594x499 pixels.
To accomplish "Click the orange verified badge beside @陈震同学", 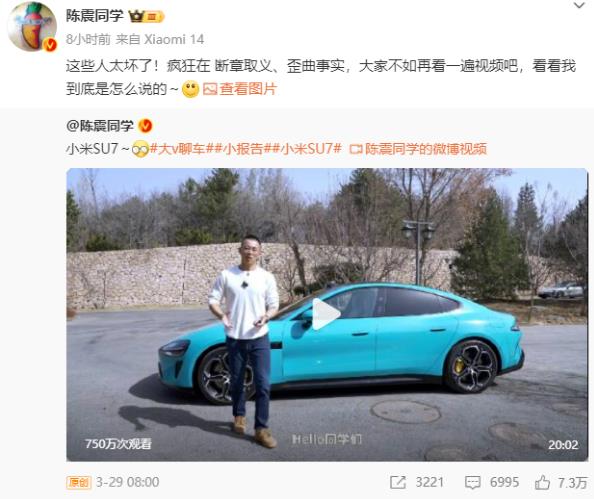I will click(x=145, y=125).
